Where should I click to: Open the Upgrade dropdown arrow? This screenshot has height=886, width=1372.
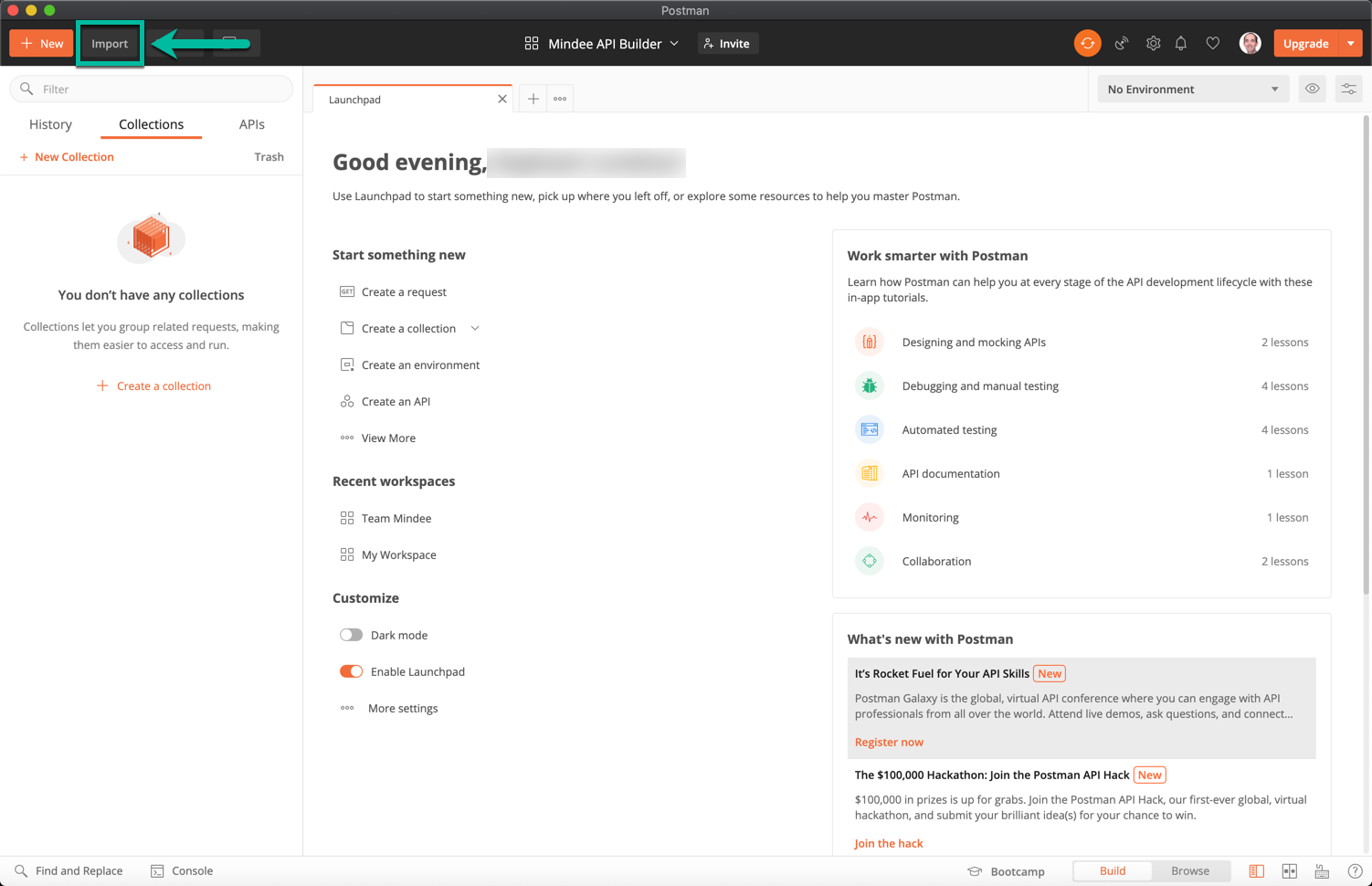(1351, 43)
